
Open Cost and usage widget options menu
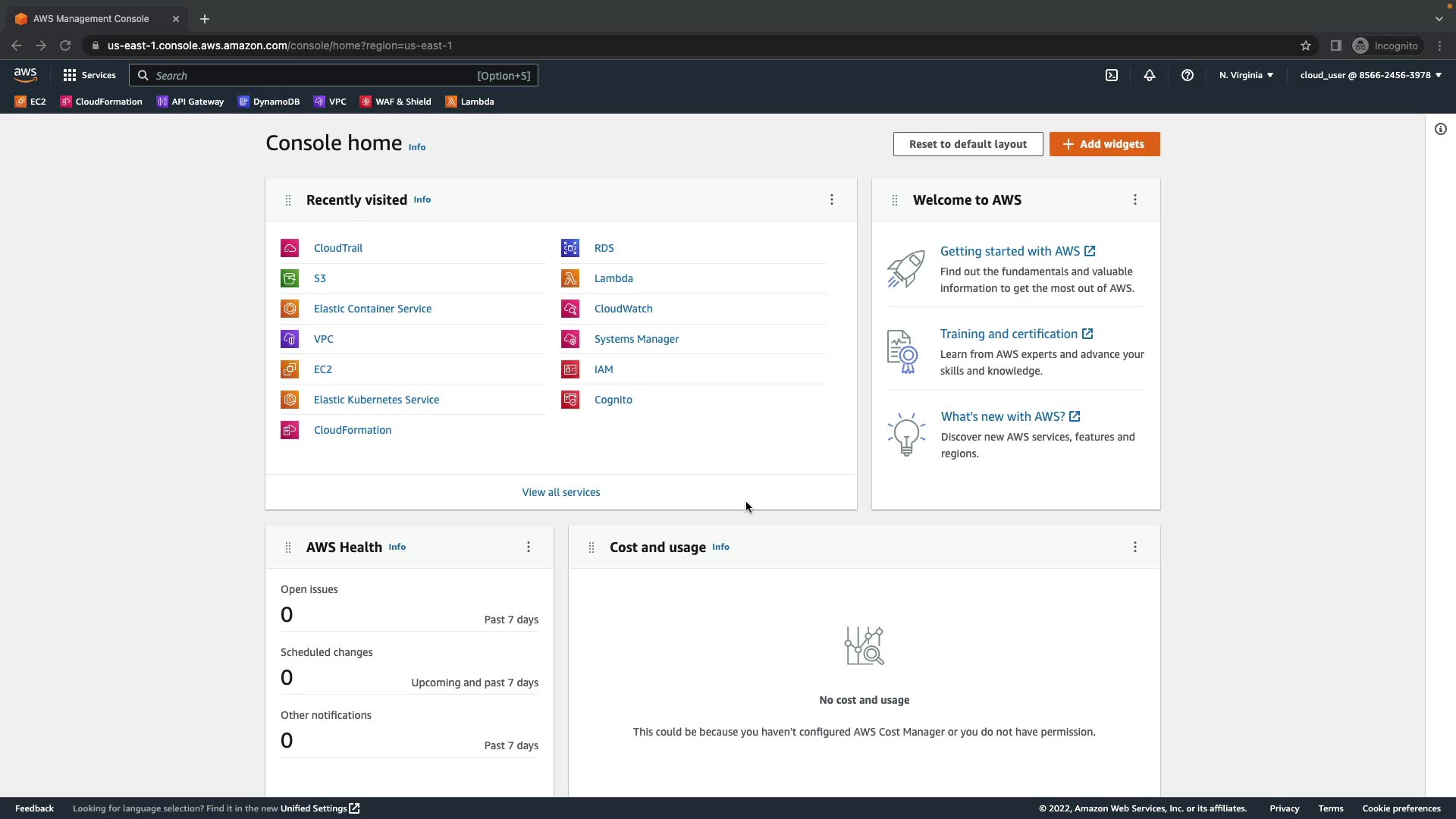[1135, 547]
